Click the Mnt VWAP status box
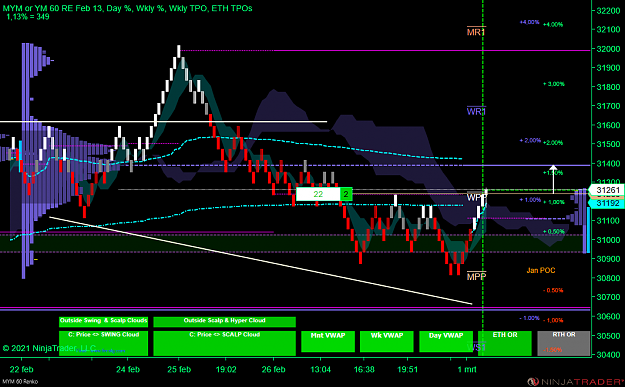This screenshot has width=625, height=387. pyautogui.click(x=328, y=341)
